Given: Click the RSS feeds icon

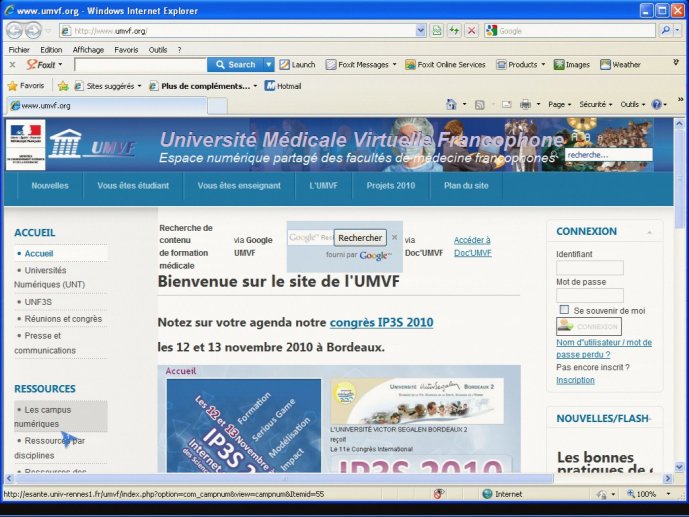Looking at the screenshot, I should [480, 105].
